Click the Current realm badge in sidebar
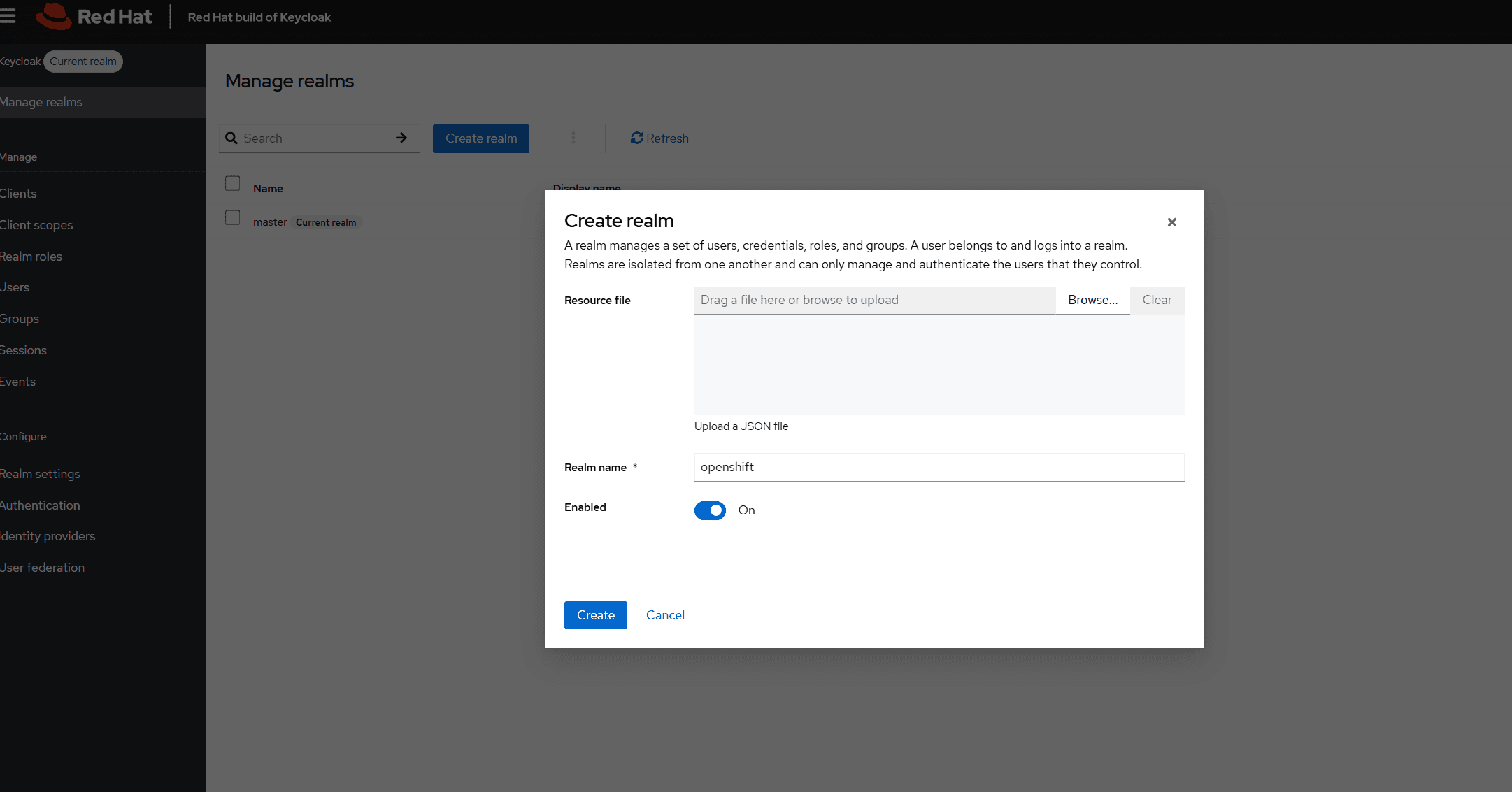The width and height of the screenshot is (1512, 792). pyautogui.click(x=83, y=62)
